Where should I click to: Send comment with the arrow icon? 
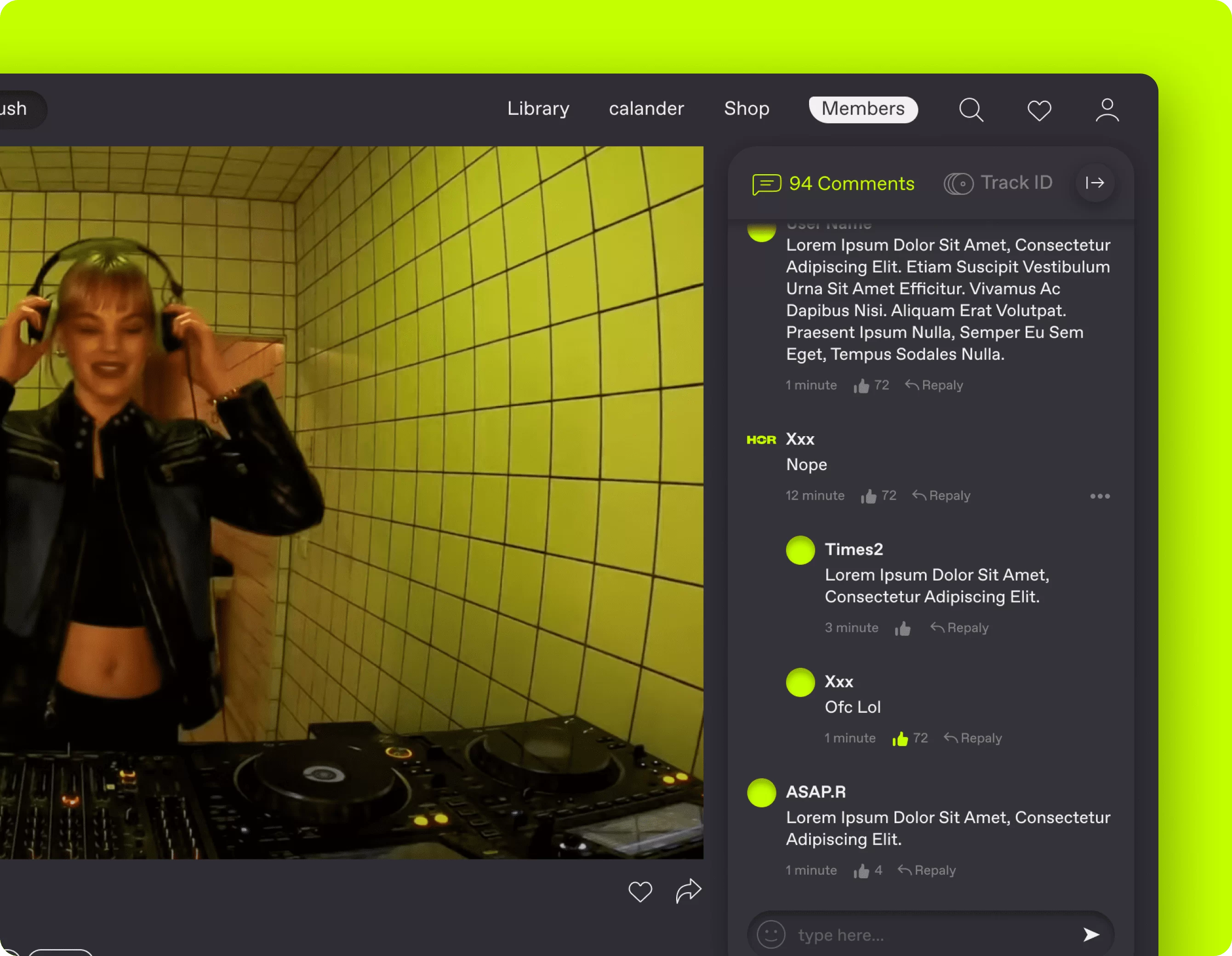[1091, 934]
